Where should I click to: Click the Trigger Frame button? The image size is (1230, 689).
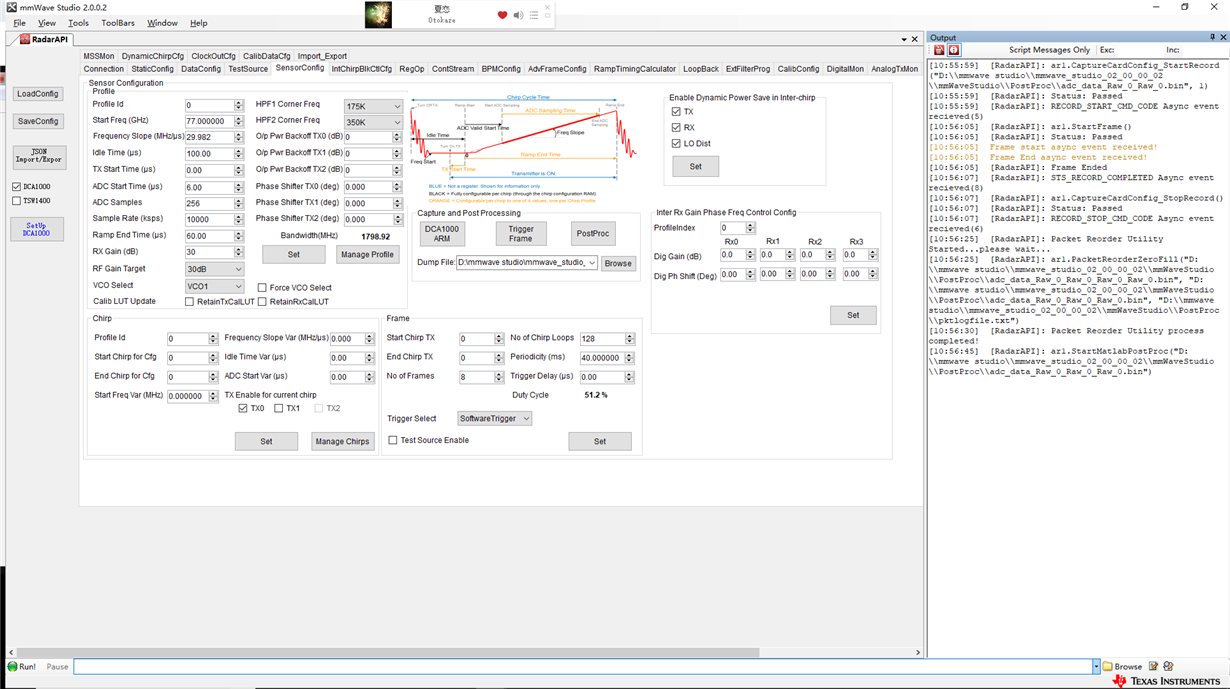click(521, 233)
